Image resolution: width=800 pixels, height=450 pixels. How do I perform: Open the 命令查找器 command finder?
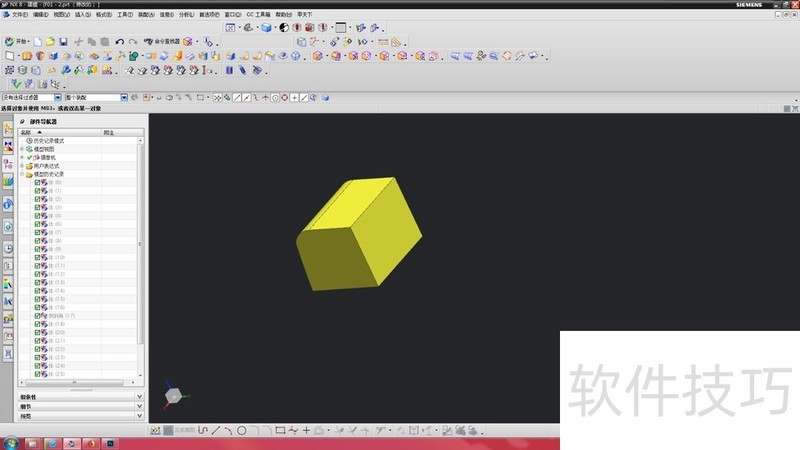pos(162,41)
